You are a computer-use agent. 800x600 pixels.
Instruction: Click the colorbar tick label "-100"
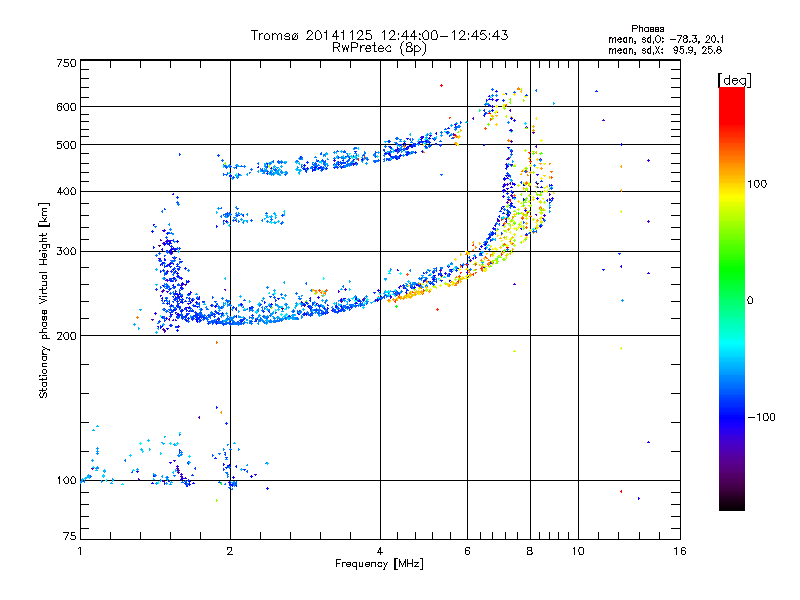point(761,417)
